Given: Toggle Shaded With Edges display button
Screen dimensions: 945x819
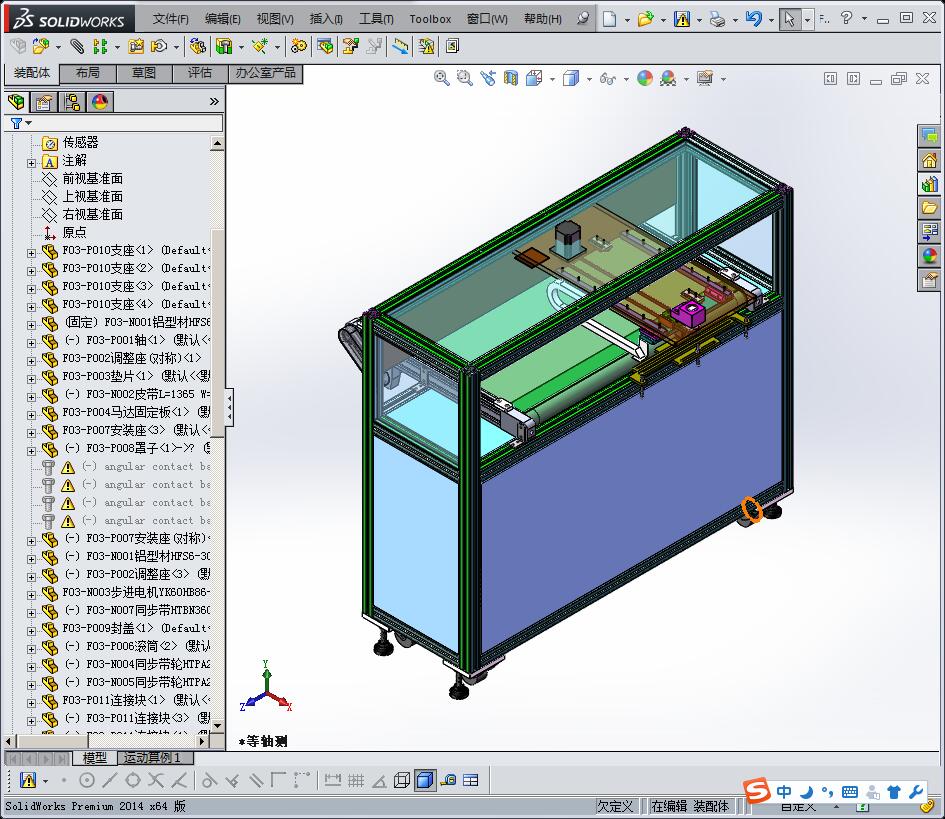Looking at the screenshot, I should click(x=425, y=780).
